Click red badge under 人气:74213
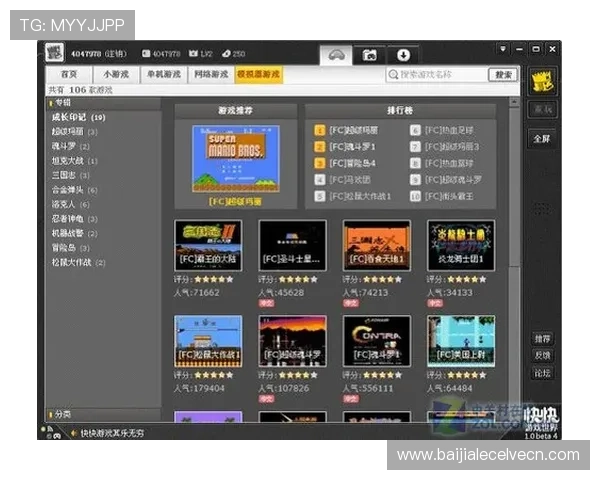The height and width of the screenshot is (480, 600). point(351,304)
